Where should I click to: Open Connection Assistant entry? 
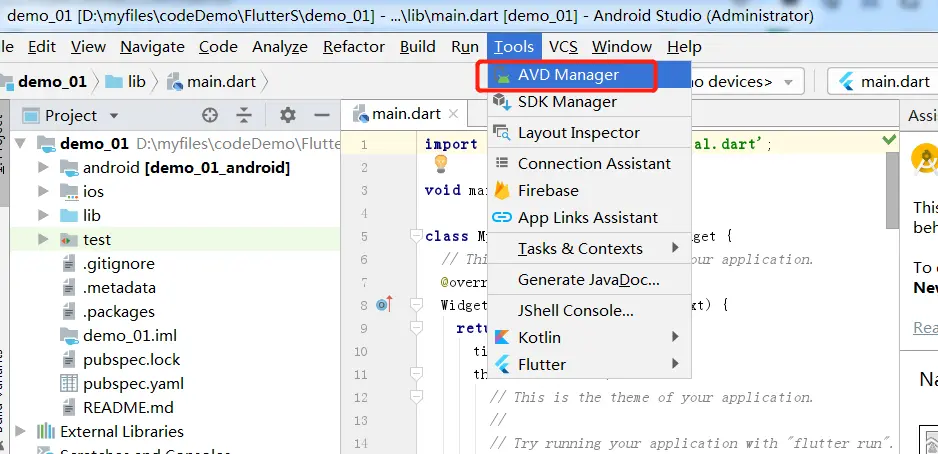pyautogui.click(x=589, y=163)
